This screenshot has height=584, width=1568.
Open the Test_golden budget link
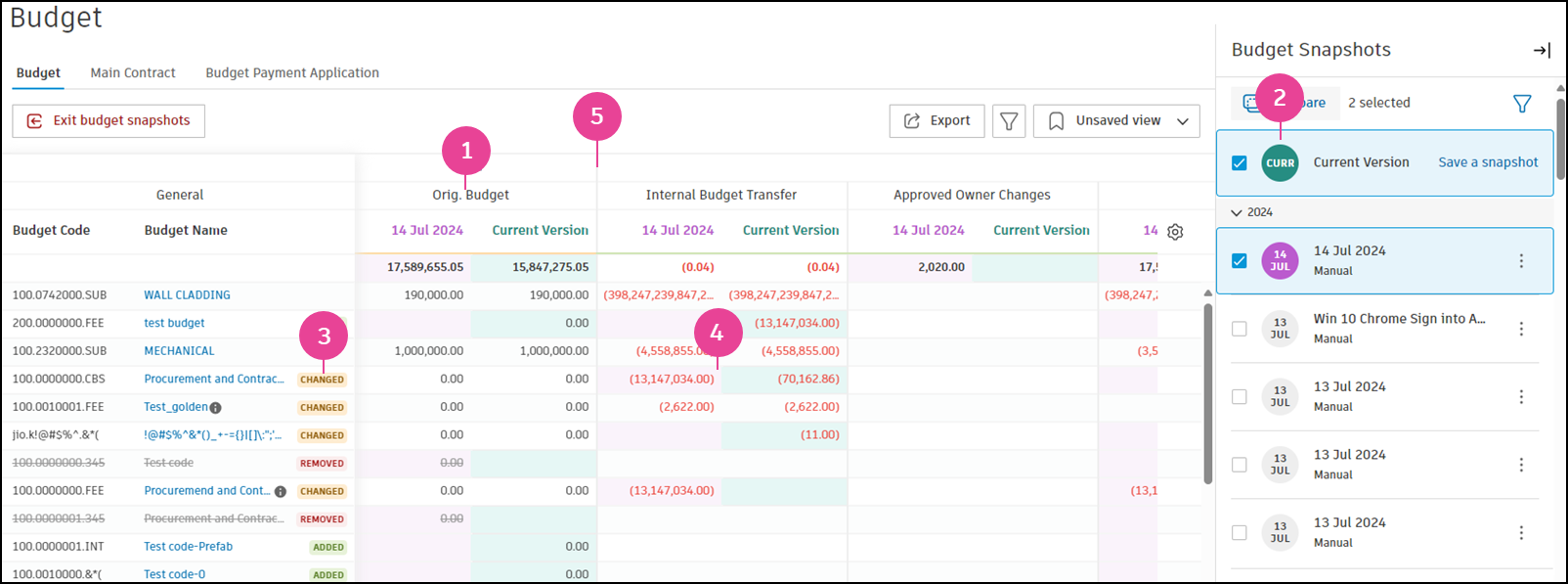pyautogui.click(x=176, y=407)
